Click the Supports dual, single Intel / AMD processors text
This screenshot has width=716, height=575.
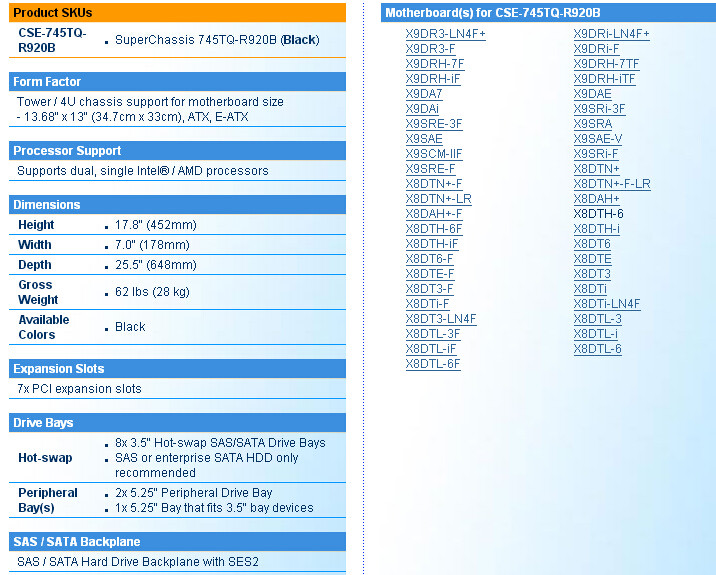[x=142, y=171]
